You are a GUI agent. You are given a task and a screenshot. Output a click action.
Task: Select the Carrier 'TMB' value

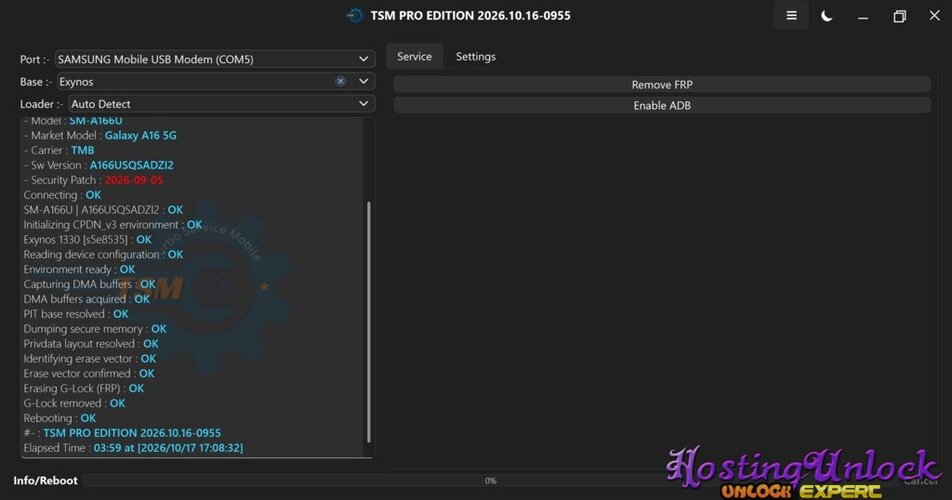click(83, 150)
